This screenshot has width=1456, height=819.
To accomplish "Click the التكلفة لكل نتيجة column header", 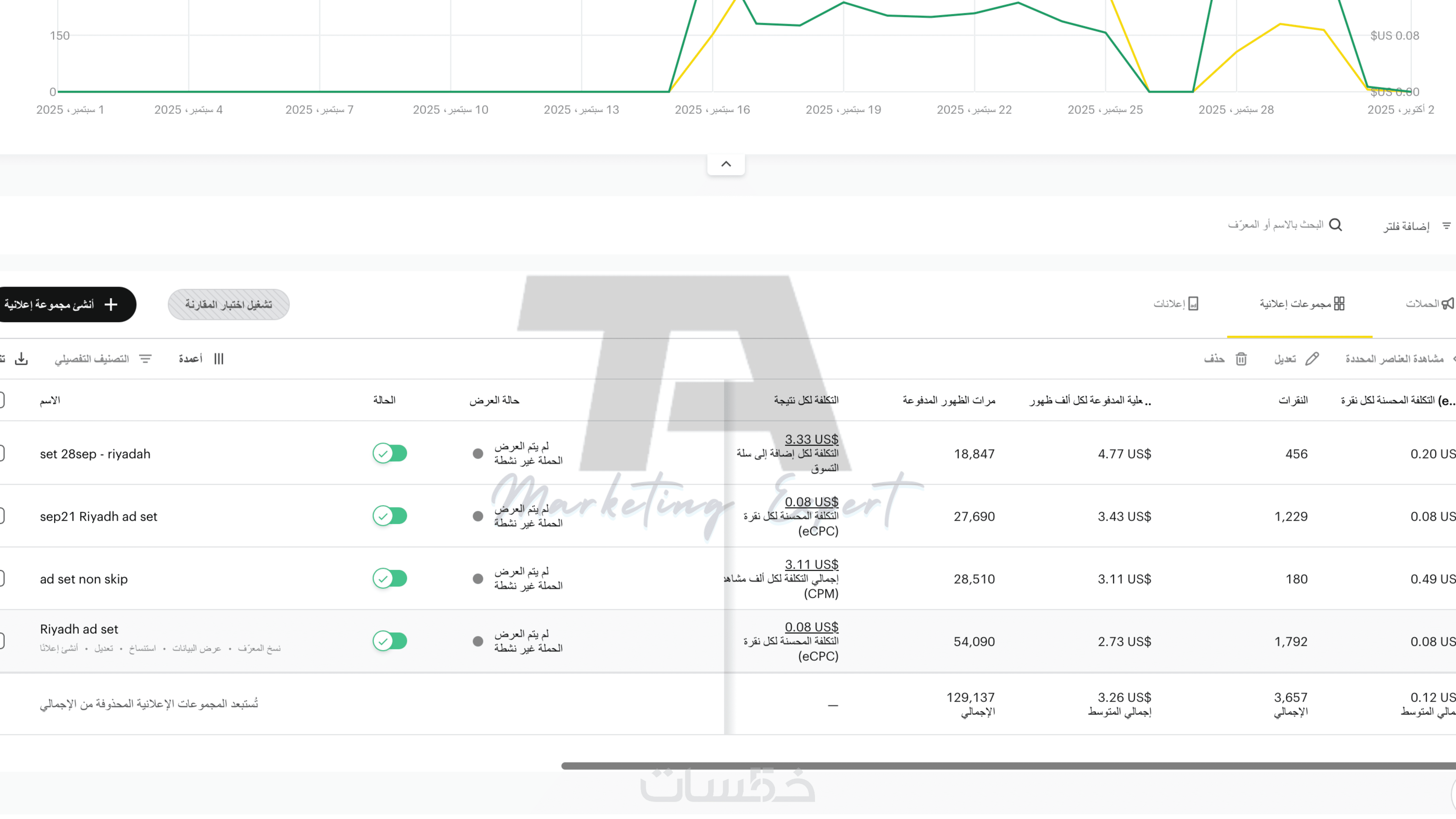I will 806,400.
